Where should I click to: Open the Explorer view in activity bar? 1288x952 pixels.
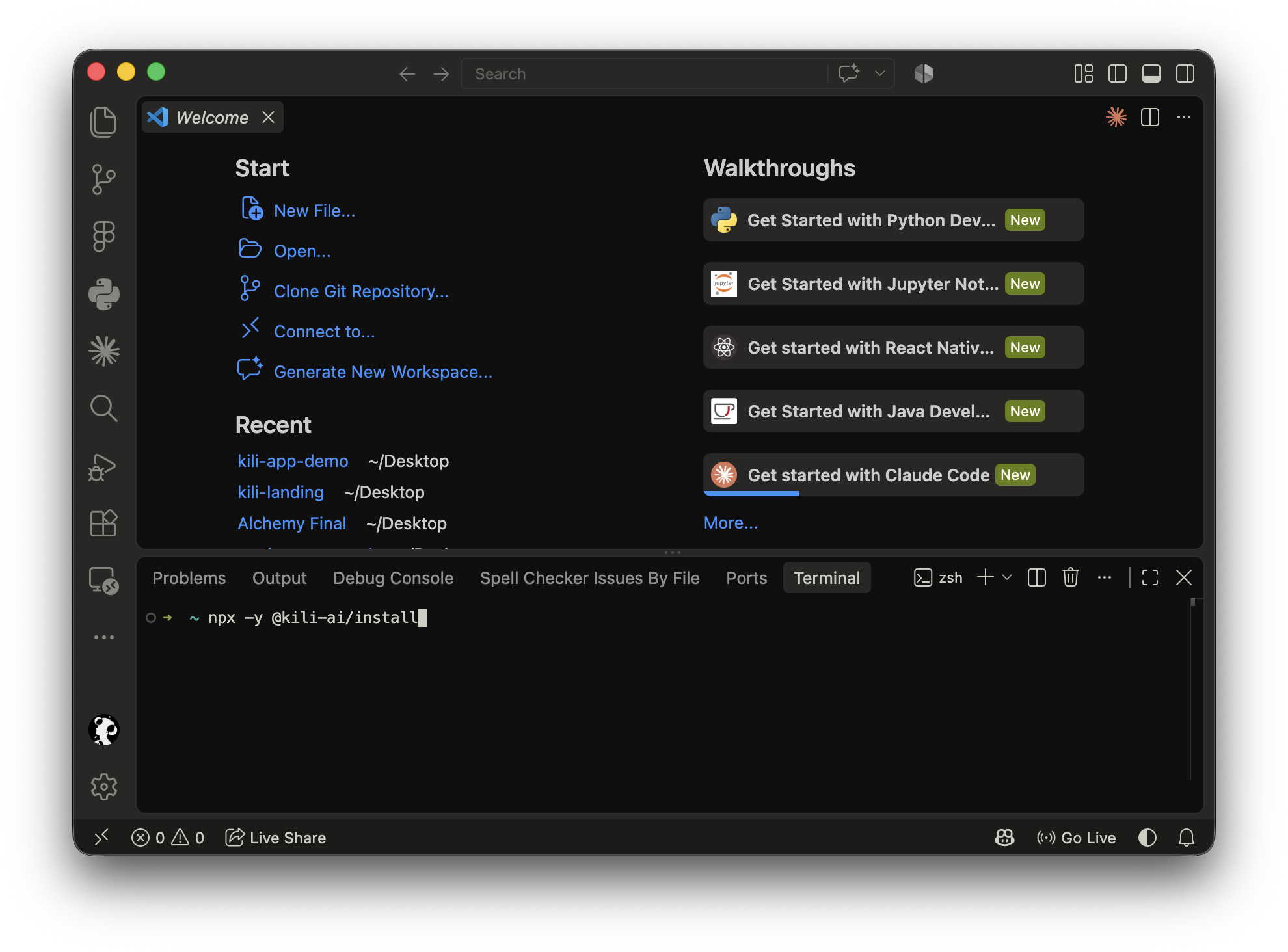pos(103,122)
